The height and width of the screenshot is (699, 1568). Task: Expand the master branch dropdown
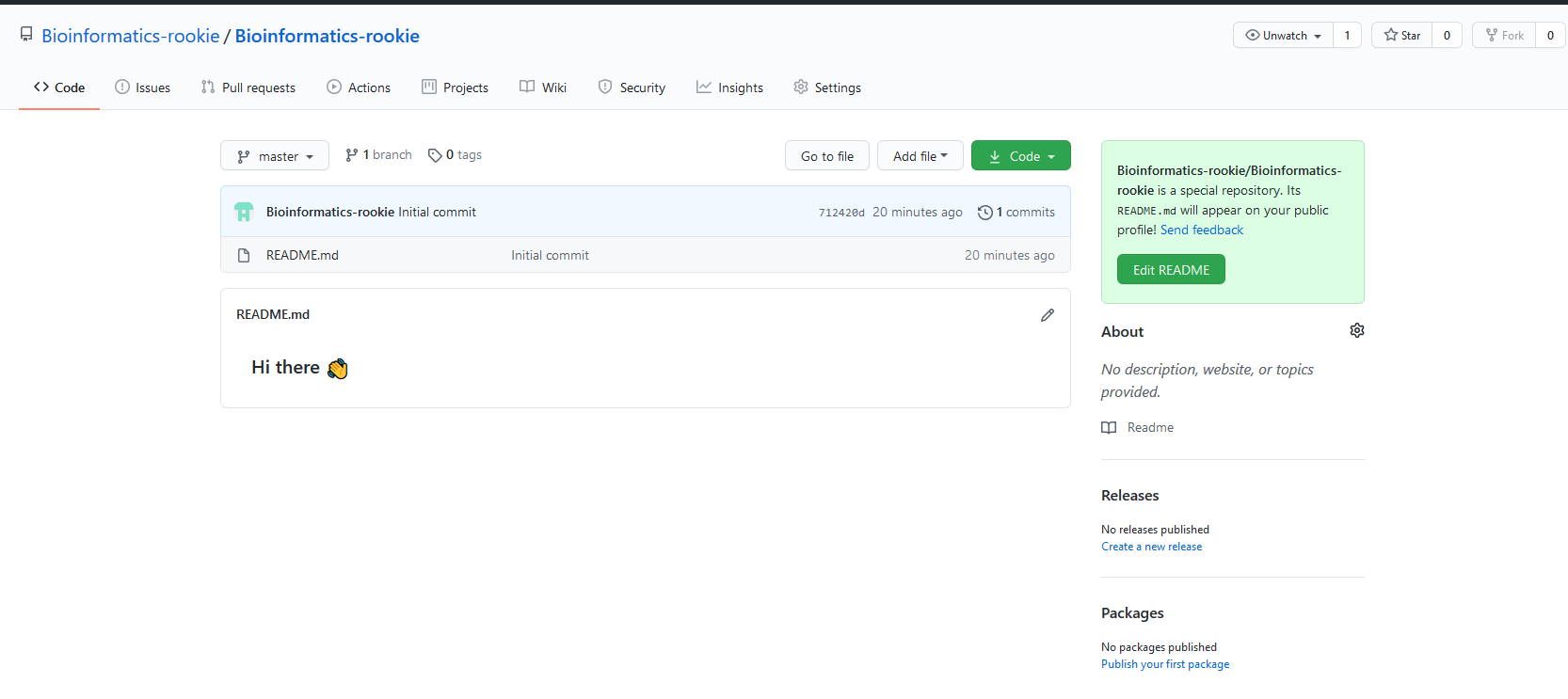click(x=275, y=156)
